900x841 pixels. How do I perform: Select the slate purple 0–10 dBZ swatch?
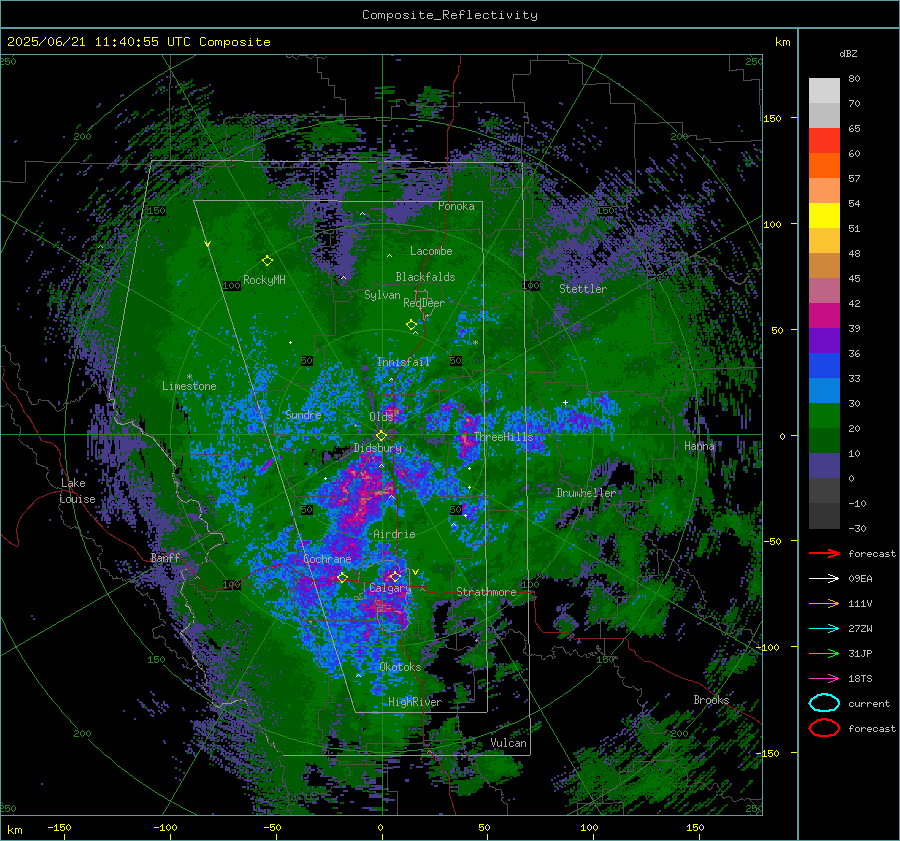pos(824,466)
